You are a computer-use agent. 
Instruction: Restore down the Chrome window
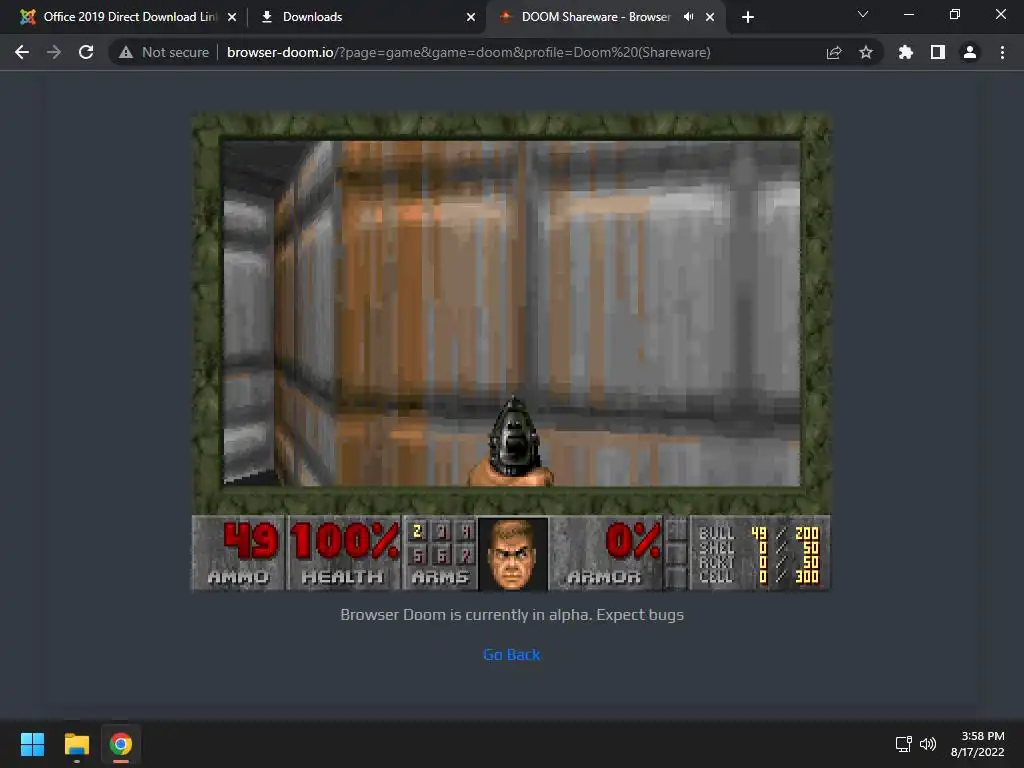(x=955, y=14)
